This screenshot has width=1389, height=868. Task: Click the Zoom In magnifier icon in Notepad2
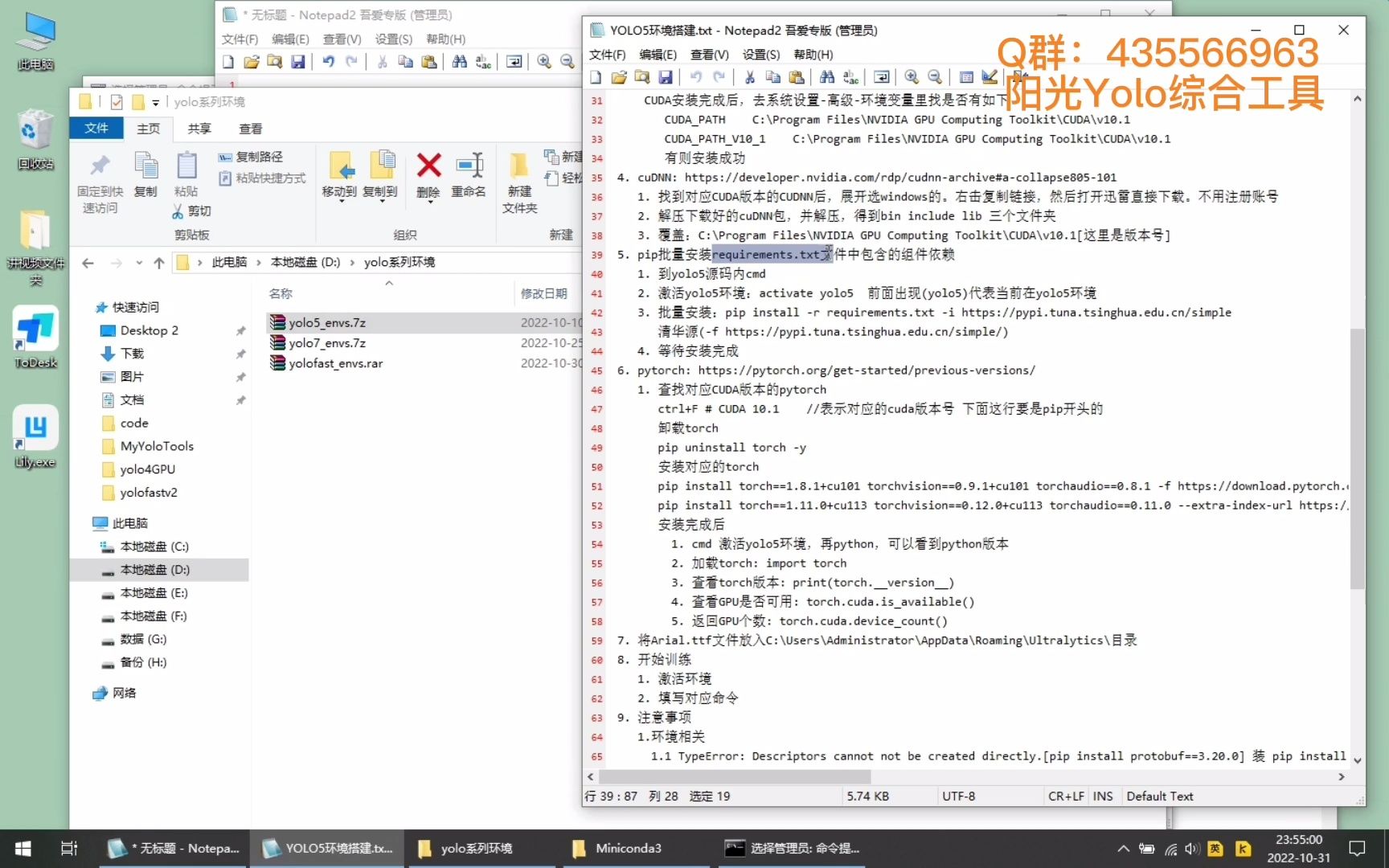pyautogui.click(x=911, y=76)
